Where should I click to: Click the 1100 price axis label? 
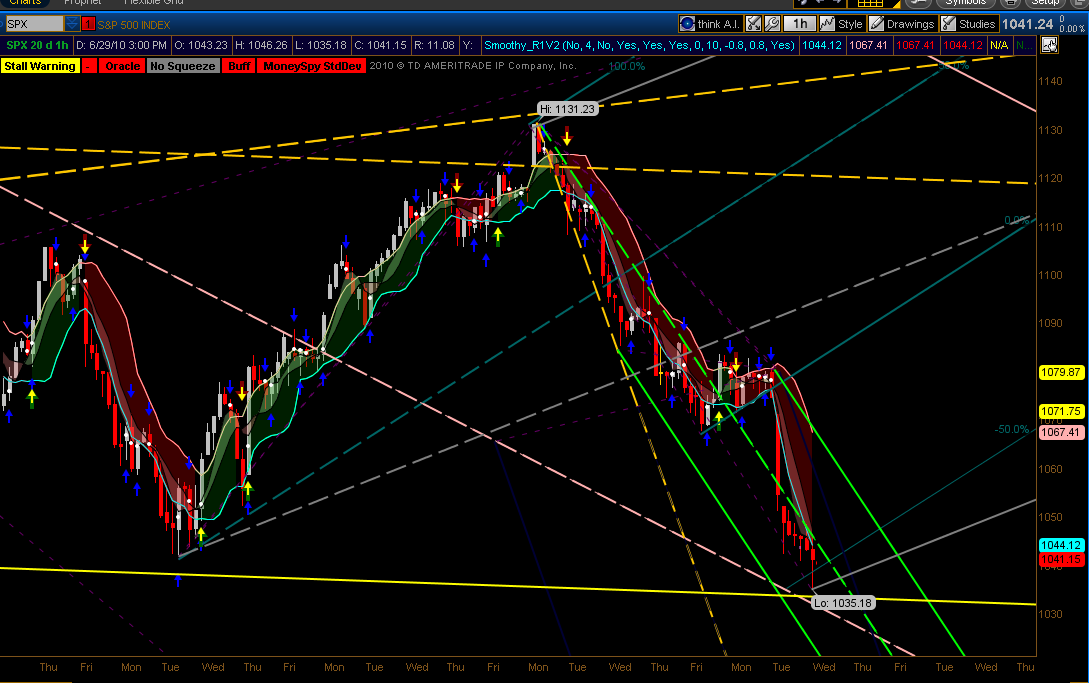[x=1050, y=275]
